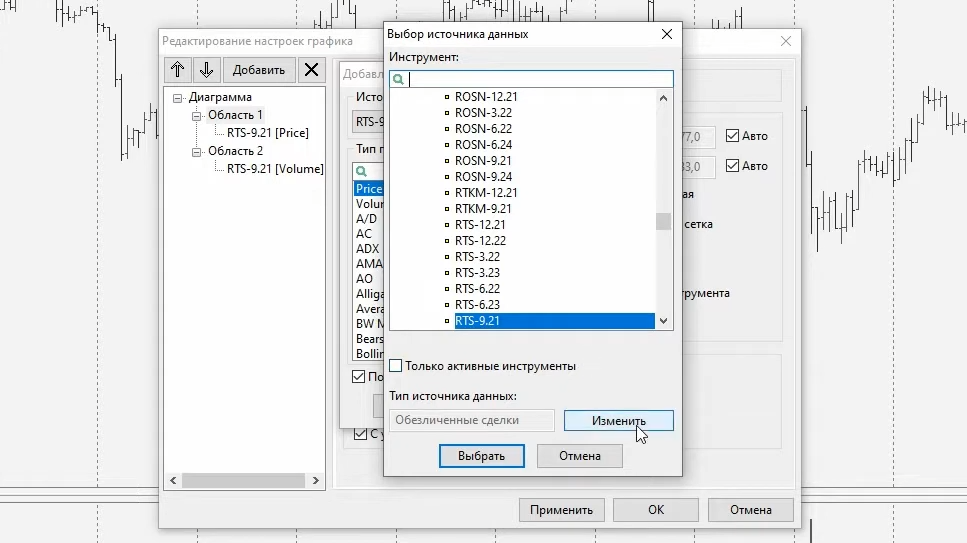The image size is (967, 543).
Task: Click the tree horizontal scroll right arrow
Action: [x=317, y=481]
